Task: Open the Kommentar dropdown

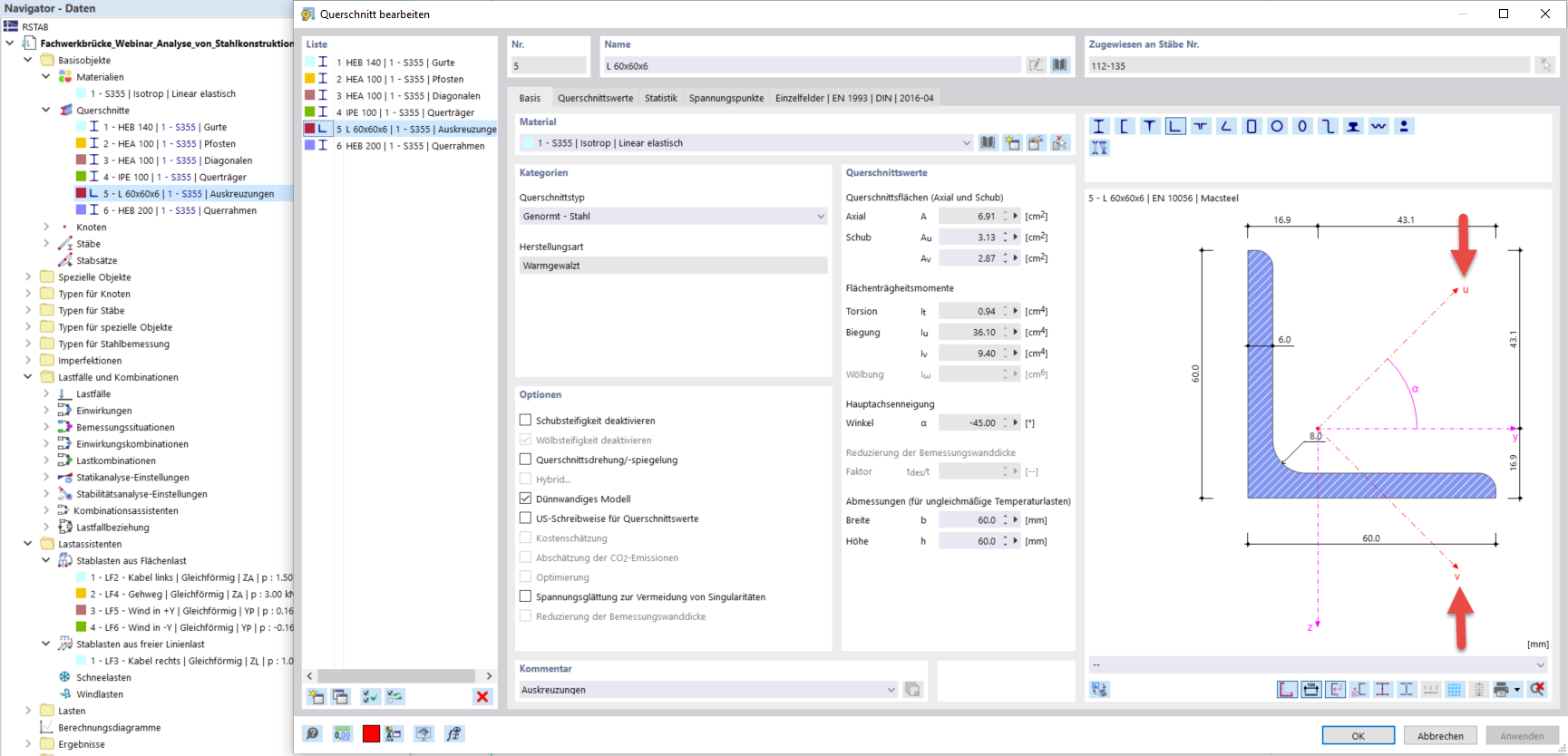Action: (x=709, y=690)
